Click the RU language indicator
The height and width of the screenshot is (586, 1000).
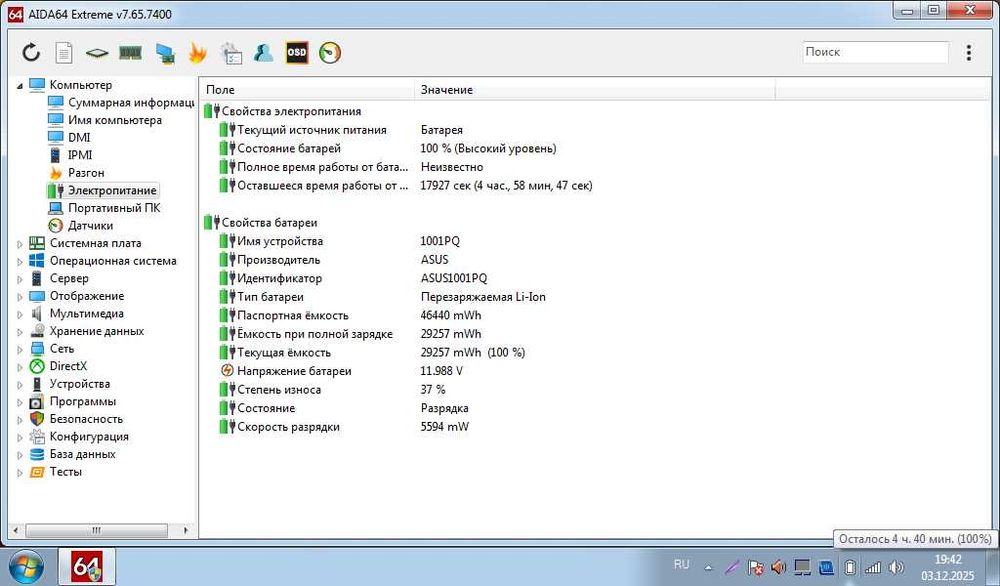(x=681, y=564)
